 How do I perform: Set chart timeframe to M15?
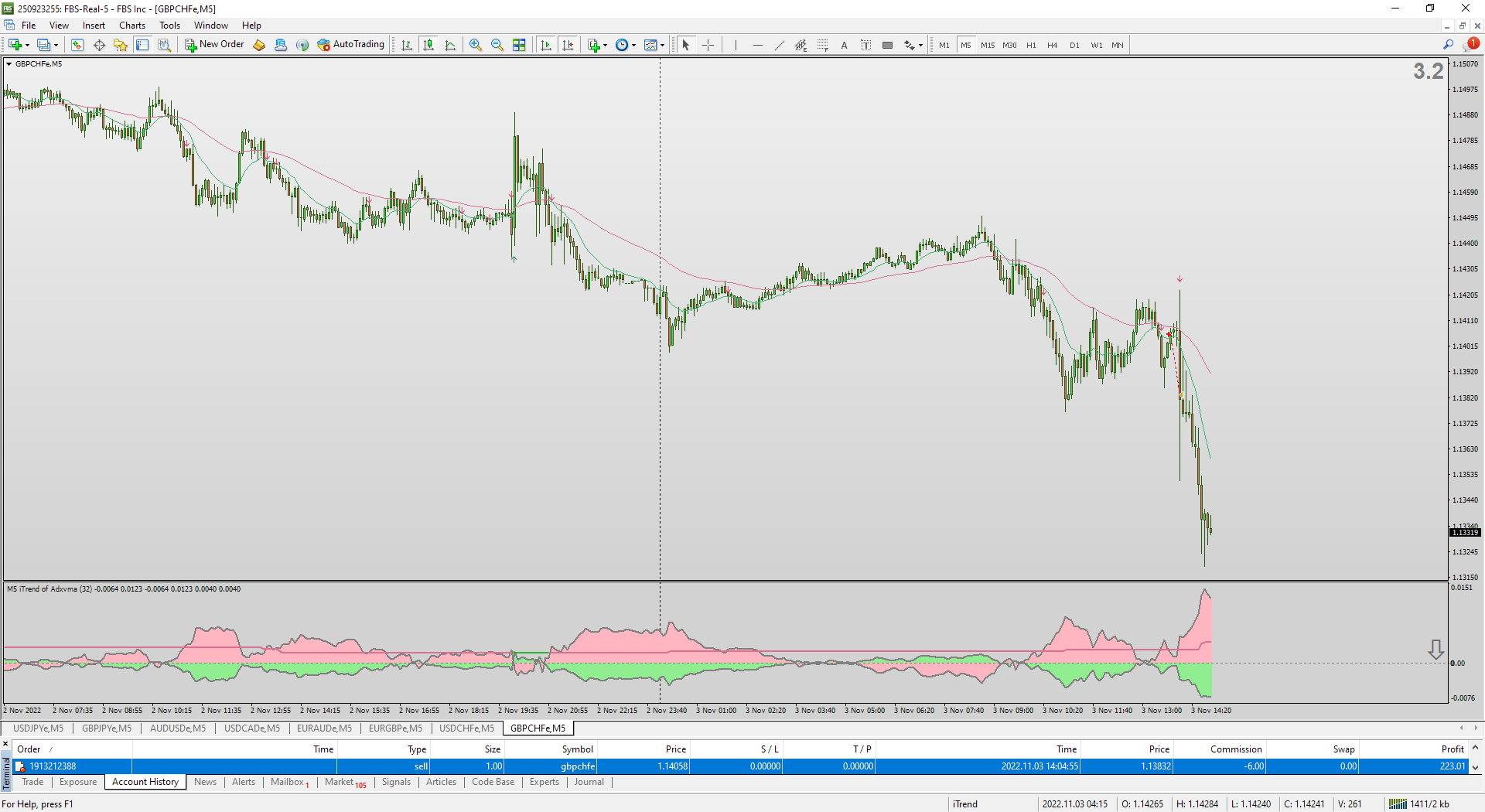(988, 45)
